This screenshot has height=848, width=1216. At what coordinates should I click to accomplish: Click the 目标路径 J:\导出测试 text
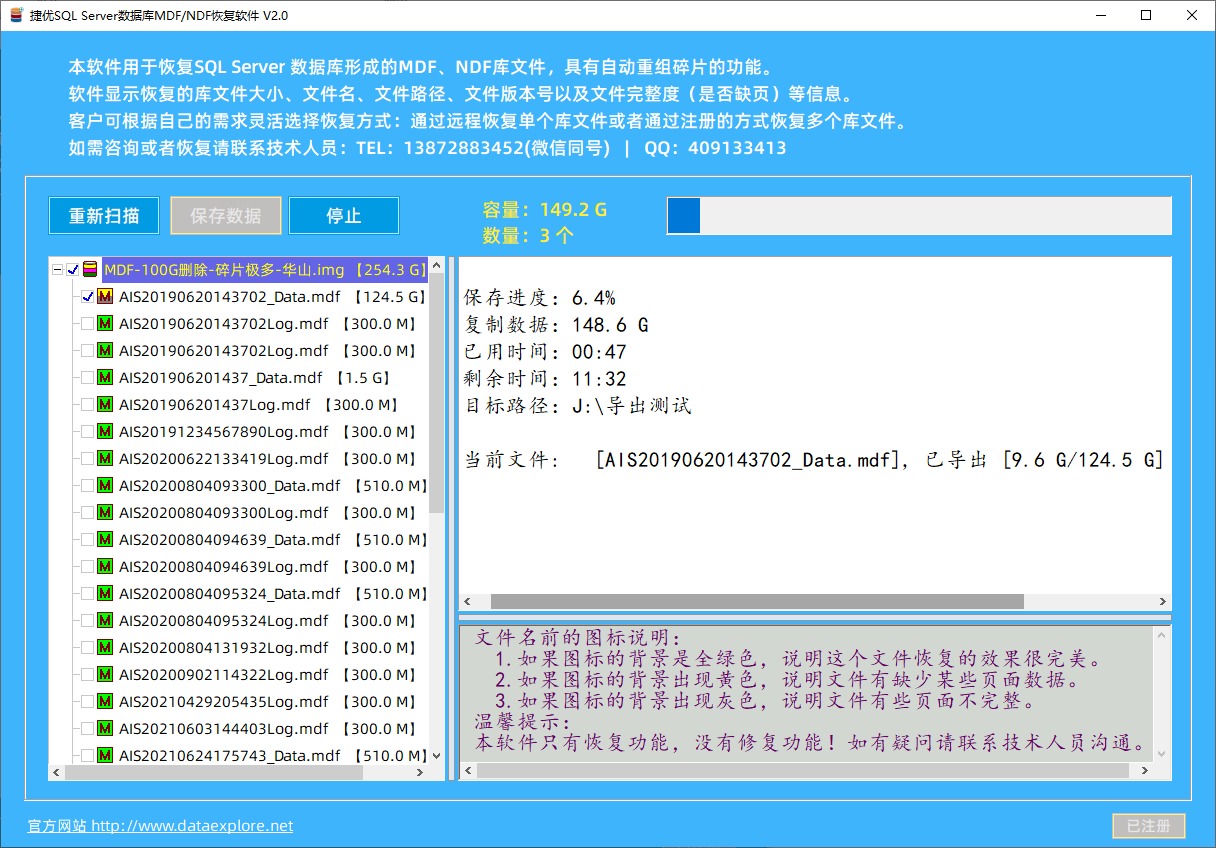(578, 406)
